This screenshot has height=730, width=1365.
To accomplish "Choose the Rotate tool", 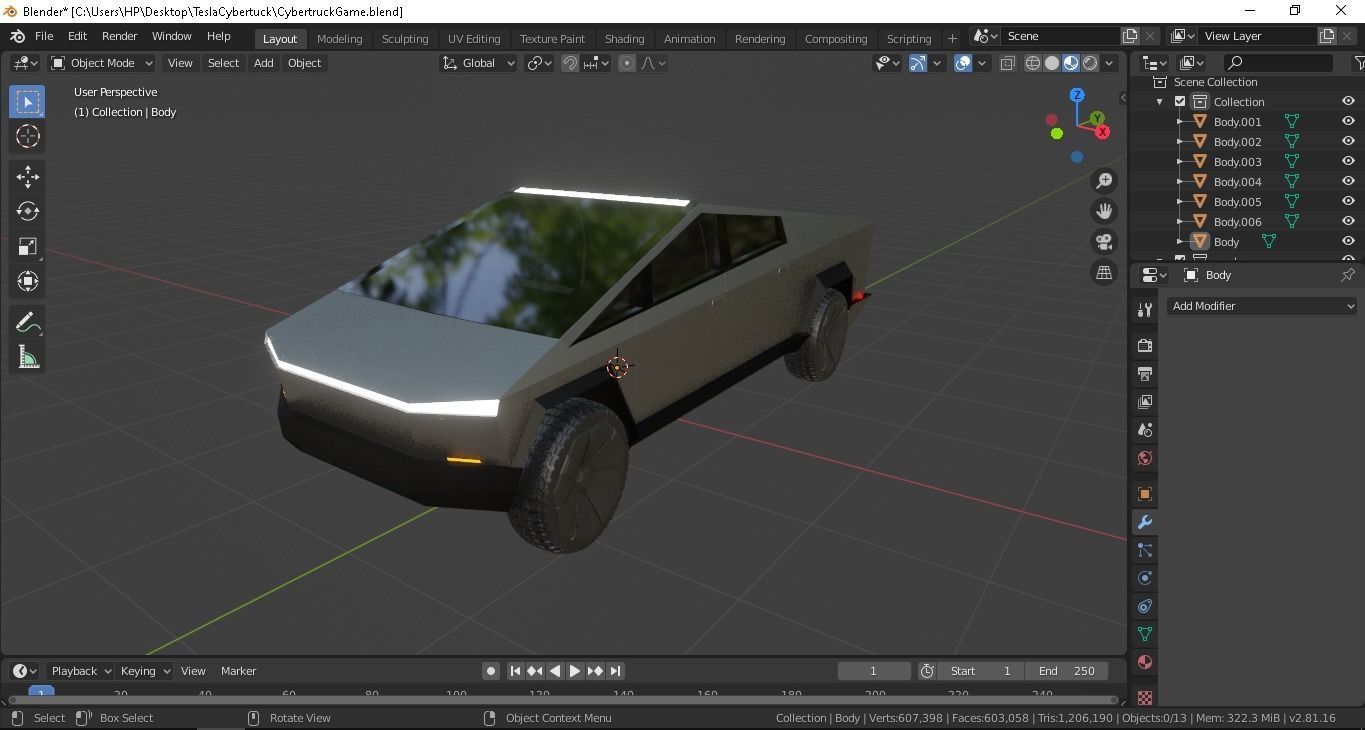I will point(28,211).
